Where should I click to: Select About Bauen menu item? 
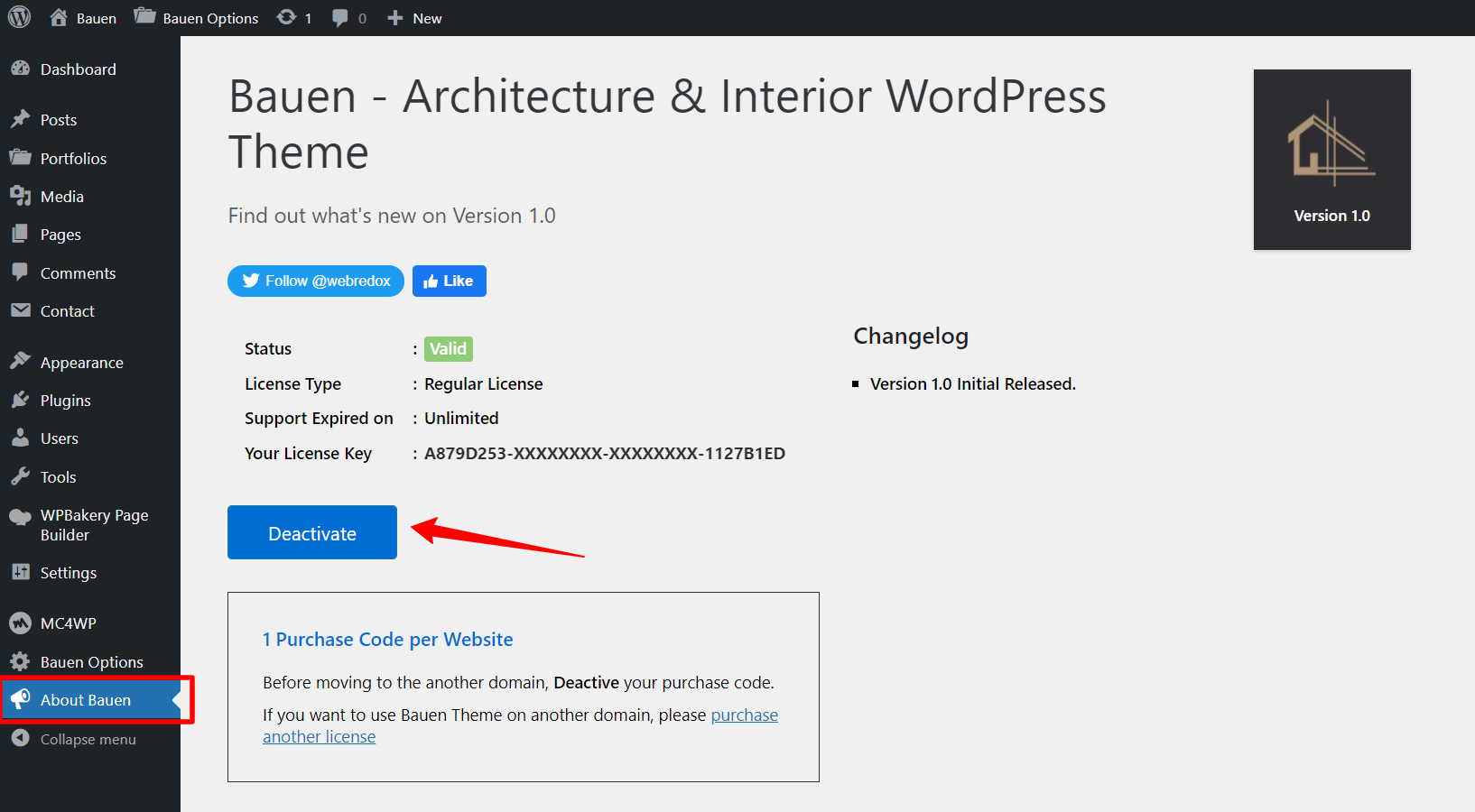coord(90,700)
